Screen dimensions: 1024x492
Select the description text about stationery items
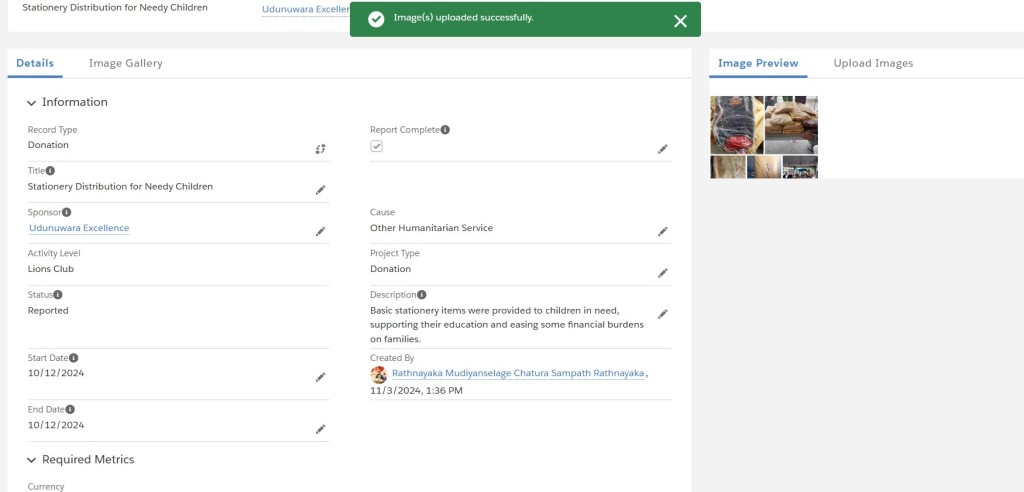pyautogui.click(x=507, y=325)
